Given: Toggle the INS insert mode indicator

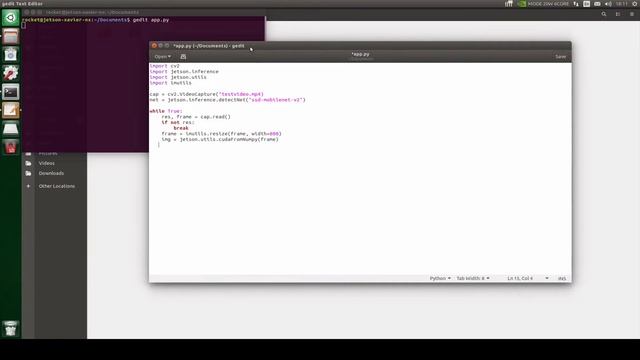Looking at the screenshot, I should [562, 278].
